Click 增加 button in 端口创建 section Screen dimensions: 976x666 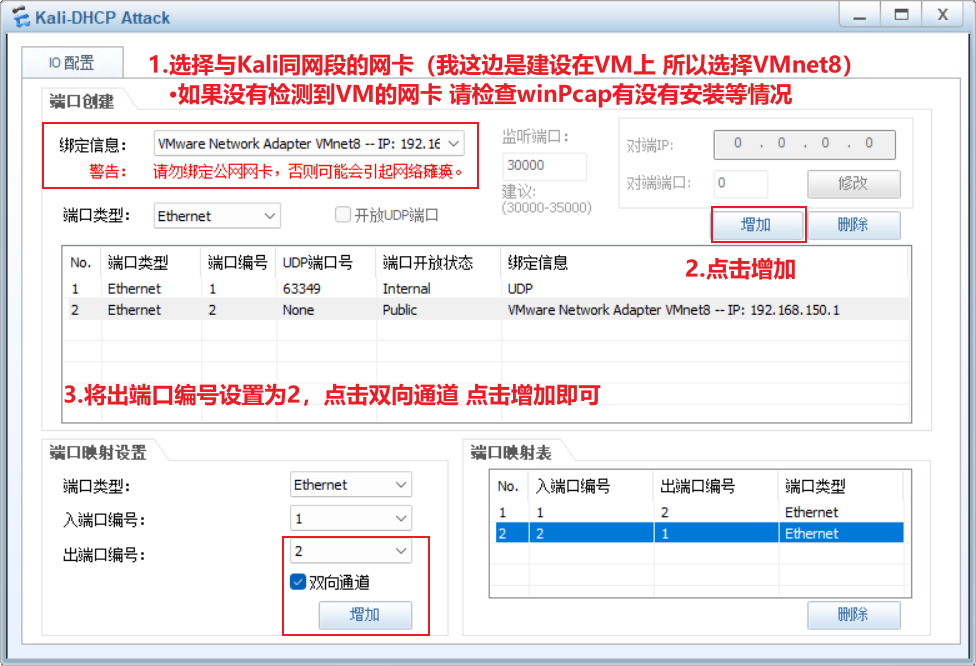pos(757,225)
